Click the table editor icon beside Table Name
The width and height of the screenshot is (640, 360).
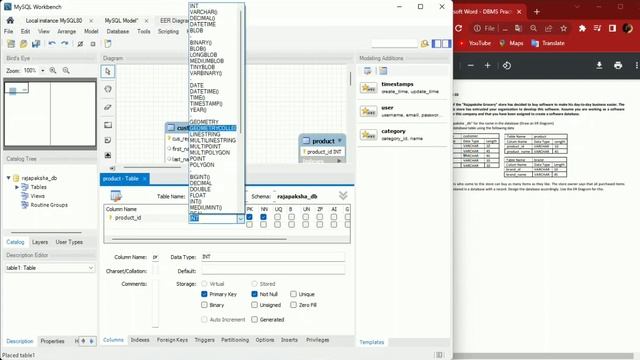(x=116, y=196)
